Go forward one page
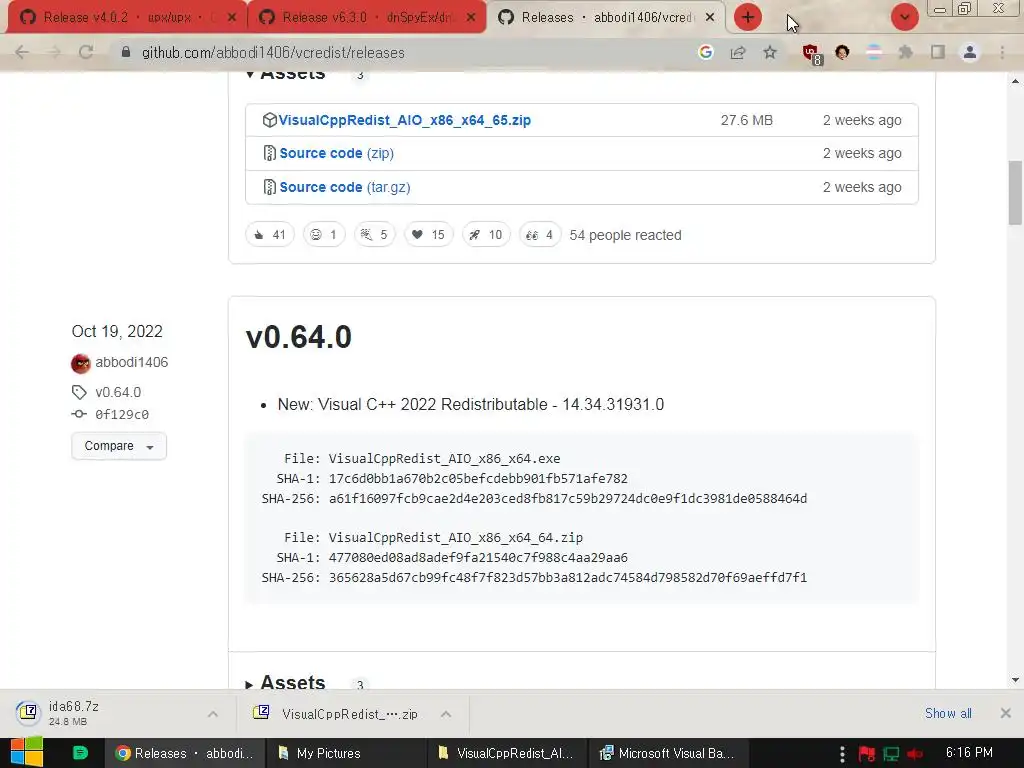The height and width of the screenshot is (768, 1024). tap(54, 52)
